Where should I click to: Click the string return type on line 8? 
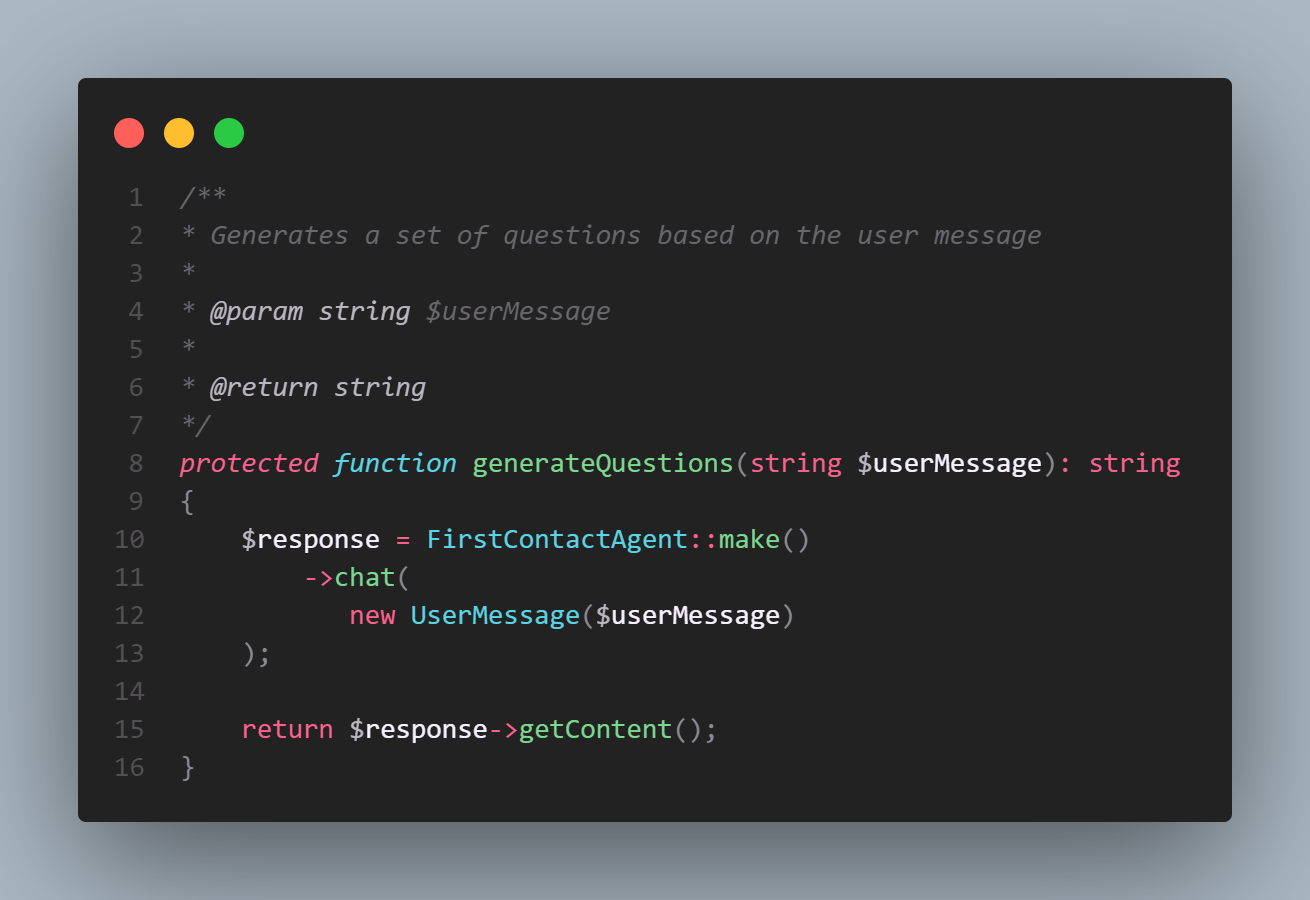click(x=1135, y=463)
